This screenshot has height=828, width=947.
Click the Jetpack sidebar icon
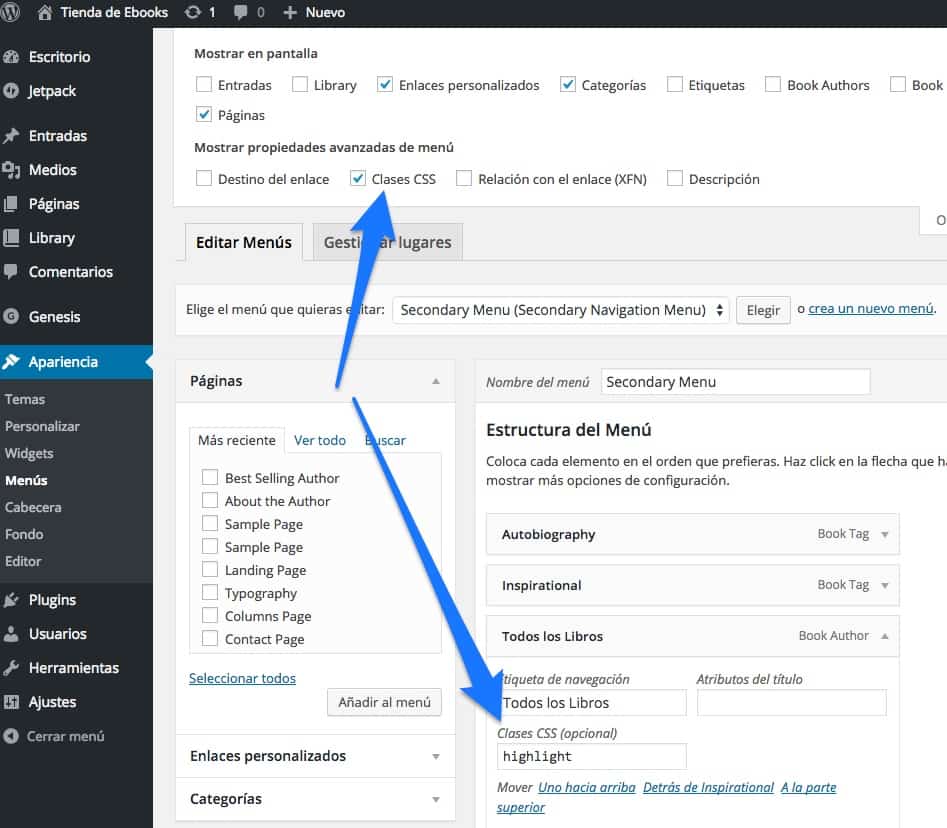click(11, 91)
